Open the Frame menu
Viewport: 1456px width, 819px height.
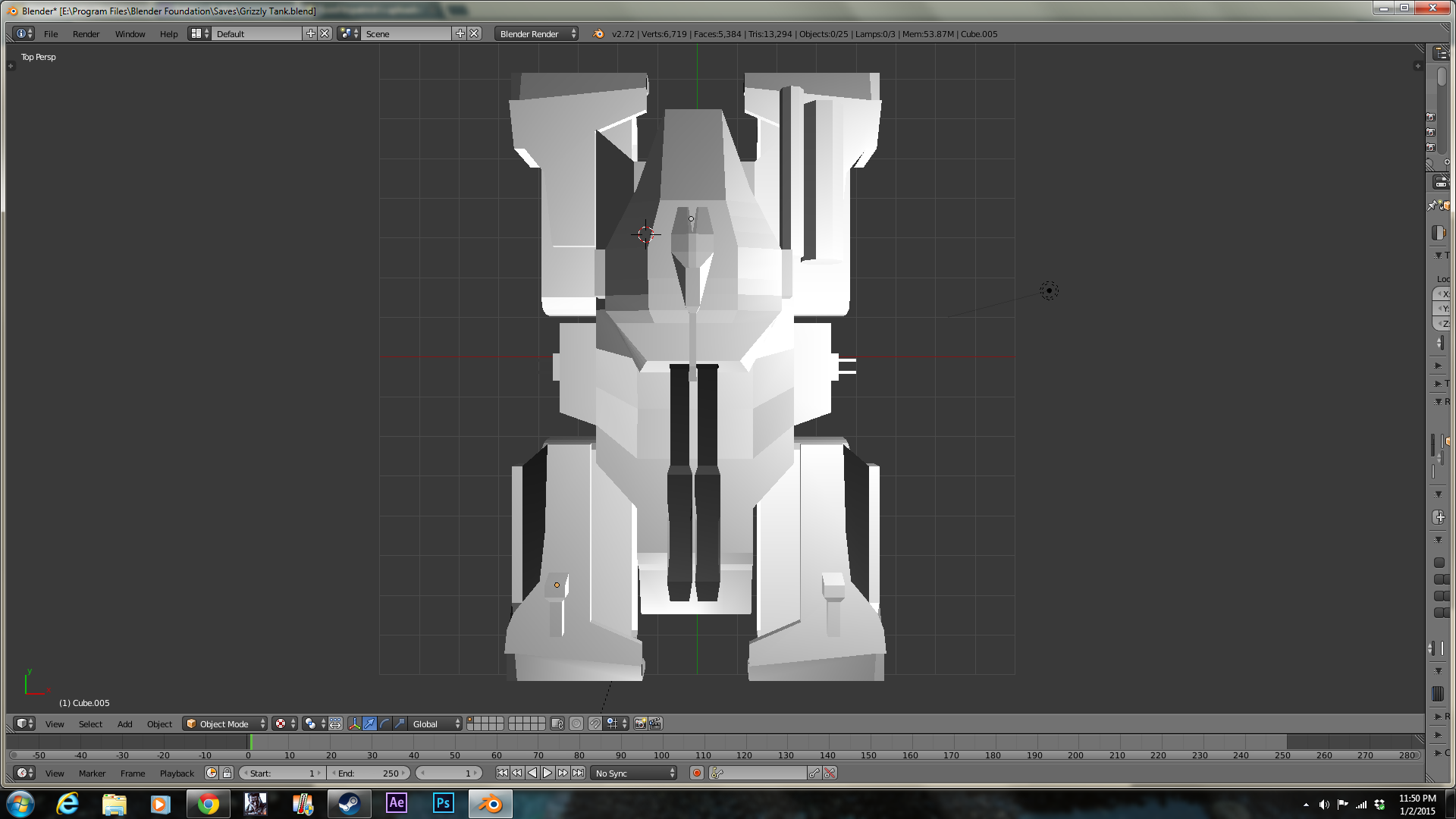[133, 773]
